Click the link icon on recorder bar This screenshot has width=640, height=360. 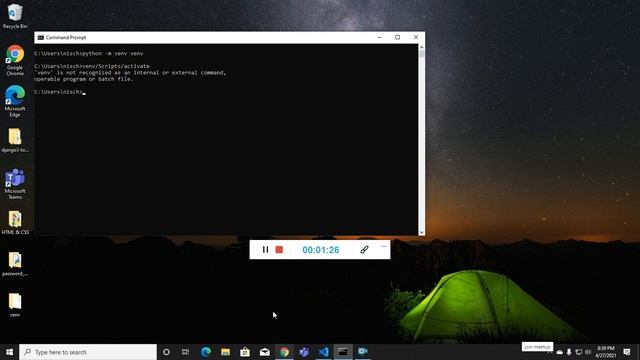[364, 249]
